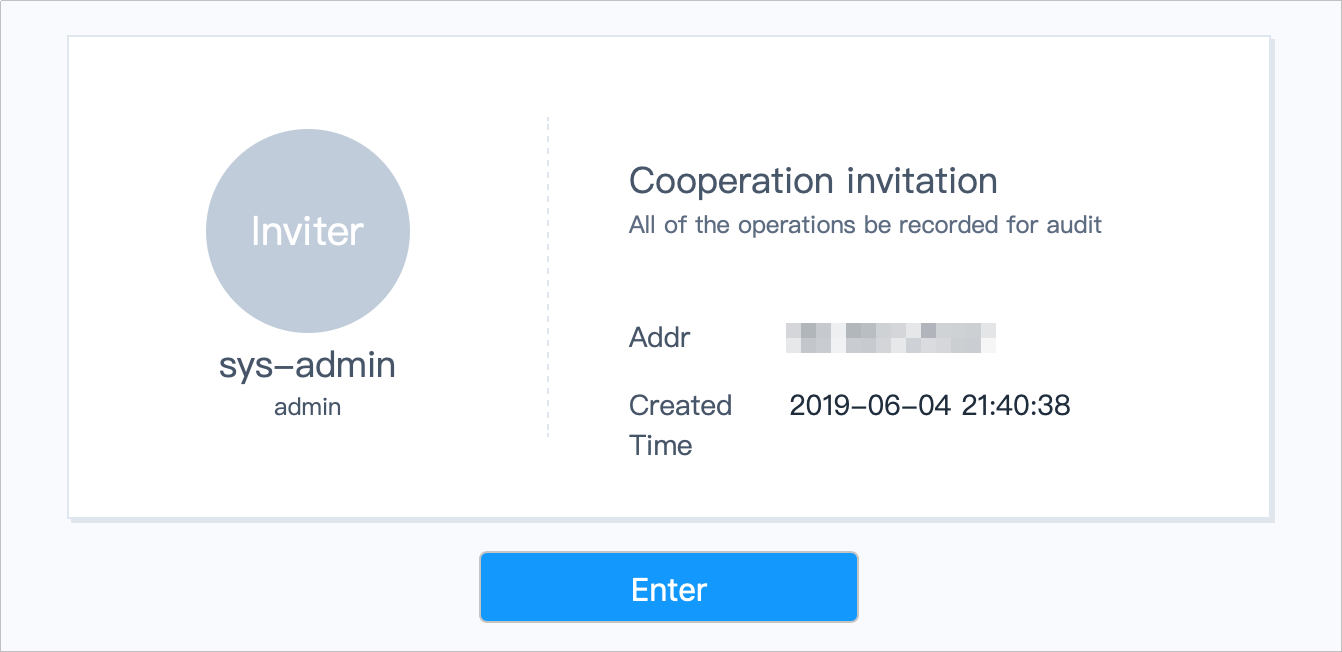1342x652 pixels.
Task: Click the time value 21:40:38
Action: pyautogui.click(x=1016, y=405)
